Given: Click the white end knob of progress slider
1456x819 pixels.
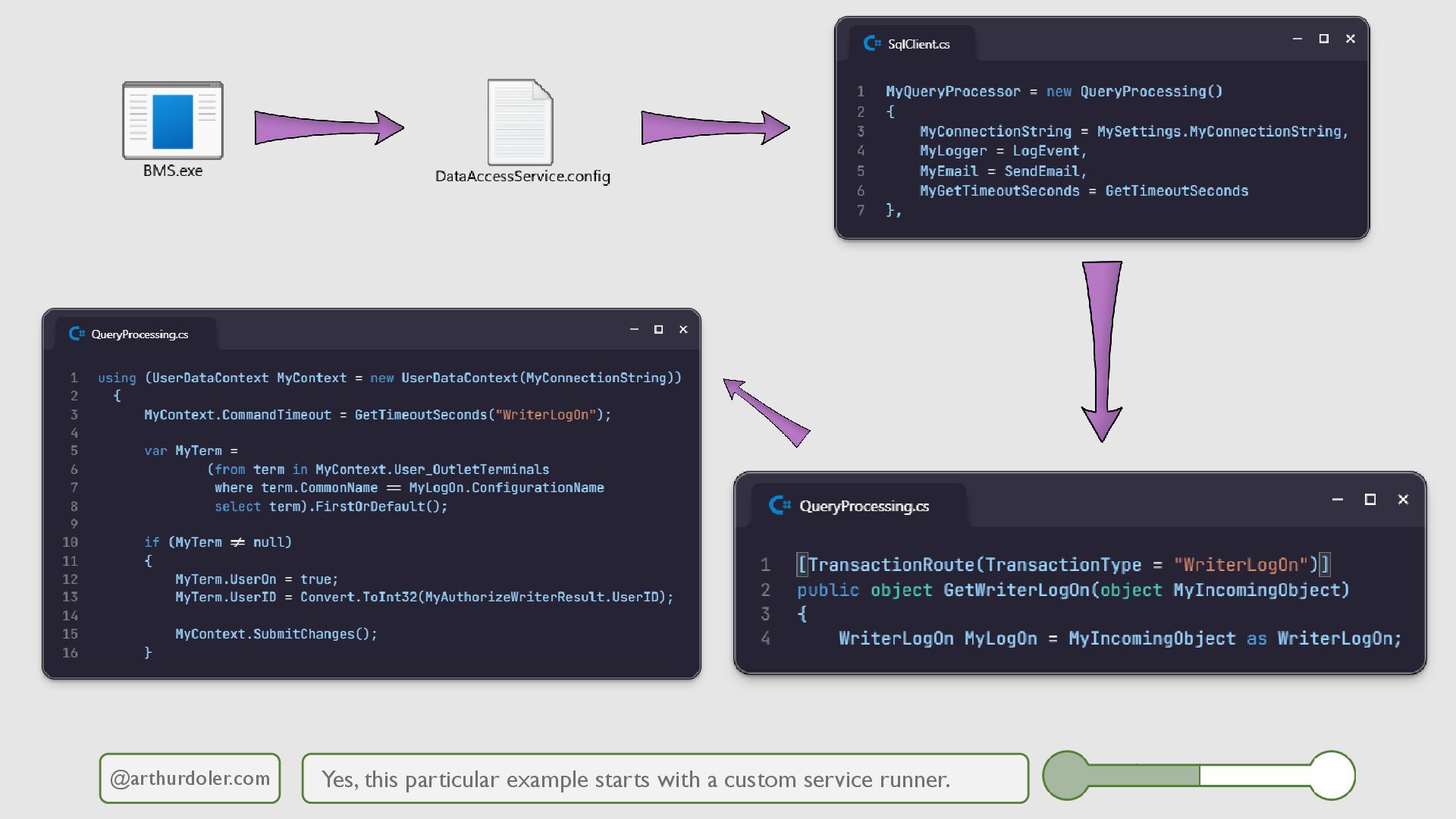Looking at the screenshot, I should pyautogui.click(x=1332, y=775).
